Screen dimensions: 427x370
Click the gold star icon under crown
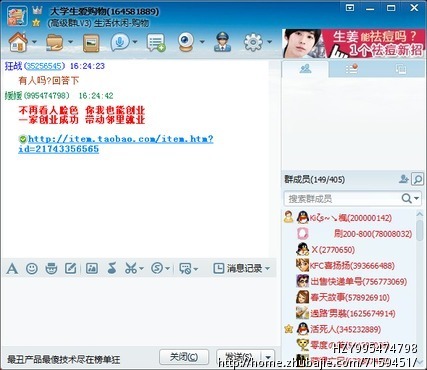click(36, 23)
